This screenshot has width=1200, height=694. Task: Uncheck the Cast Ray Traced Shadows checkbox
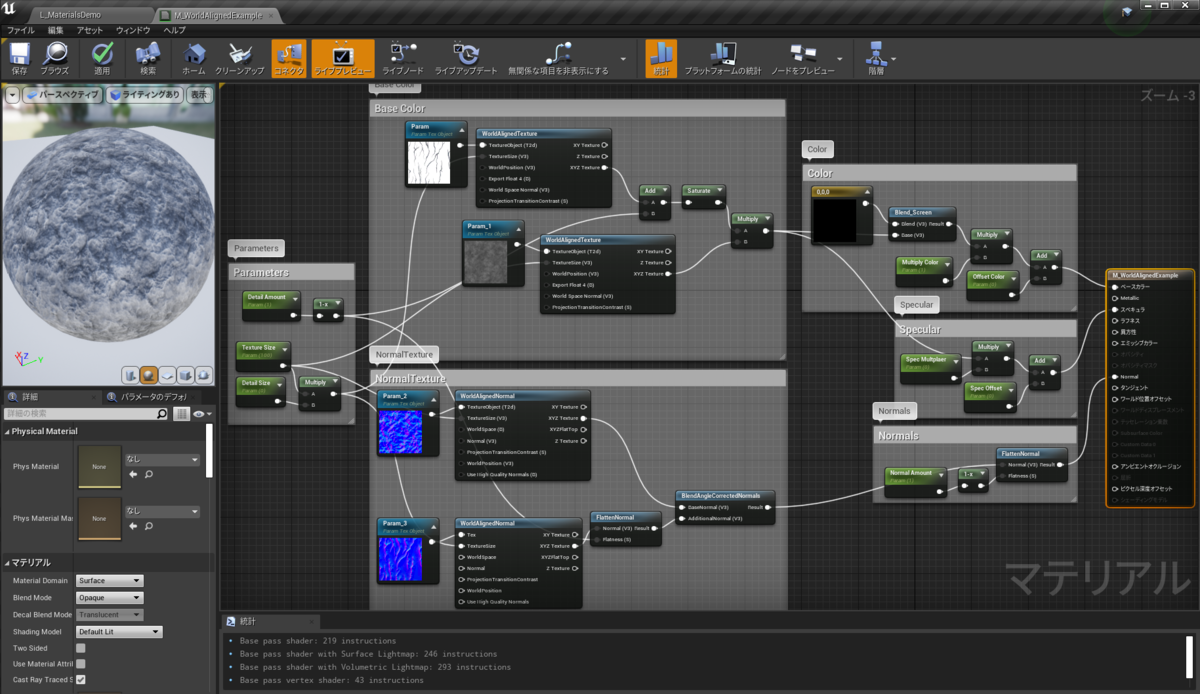point(81,680)
